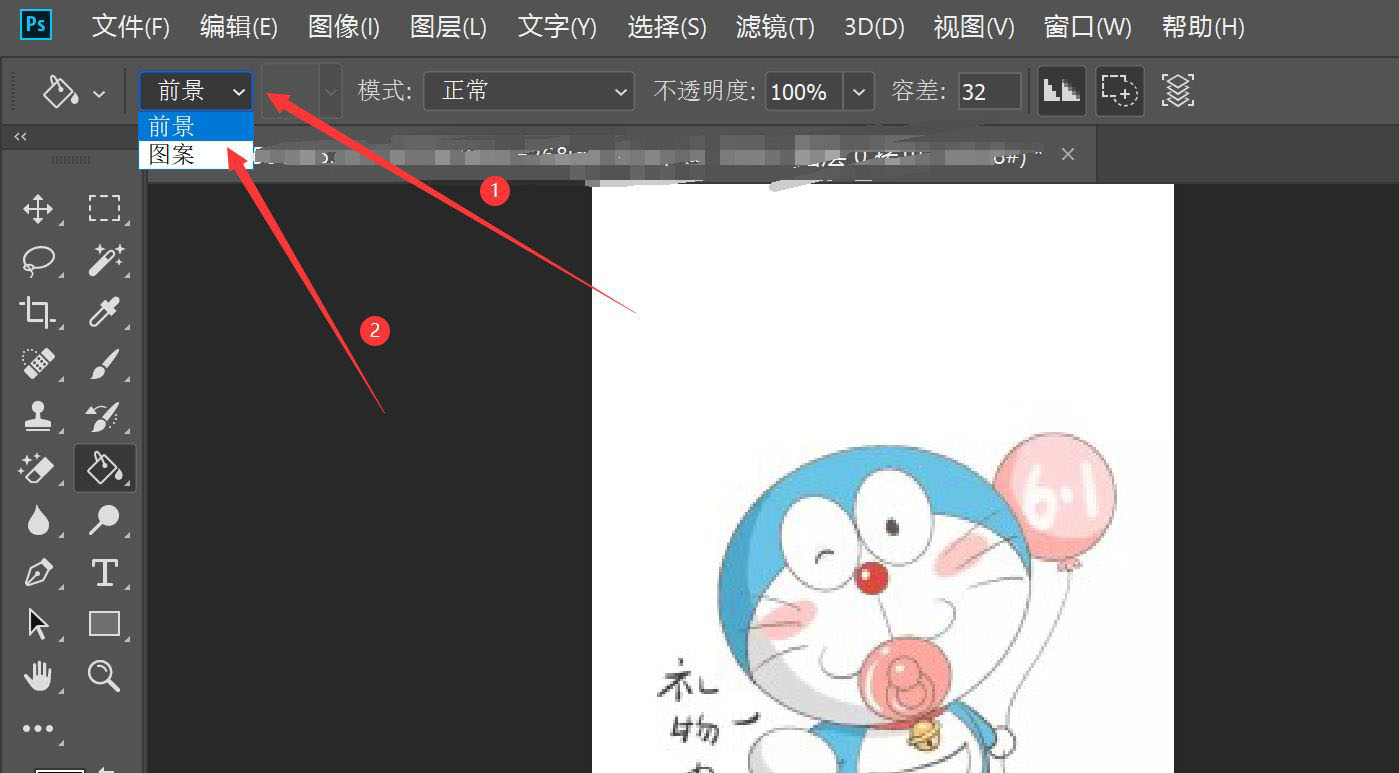Open the 图像(I) menu
Viewport: 1399px width, 773px height.
(x=344, y=26)
